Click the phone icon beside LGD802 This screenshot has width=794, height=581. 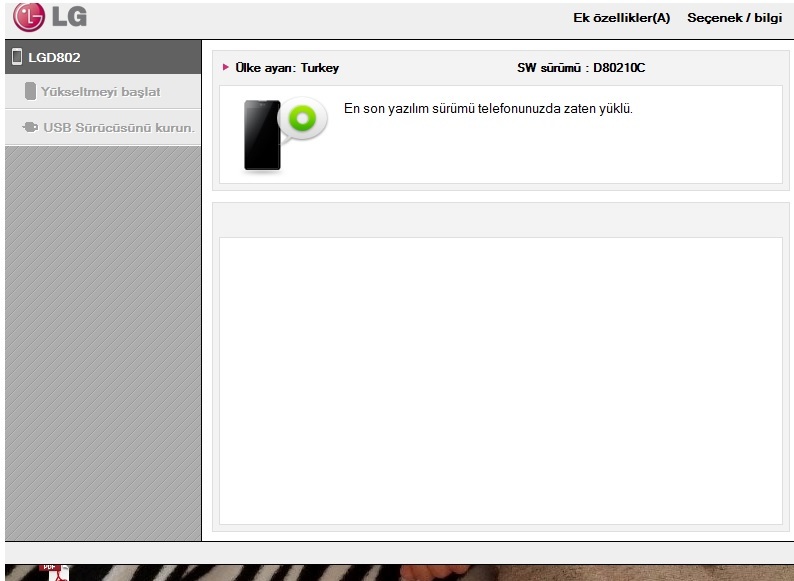pyautogui.click(x=17, y=57)
